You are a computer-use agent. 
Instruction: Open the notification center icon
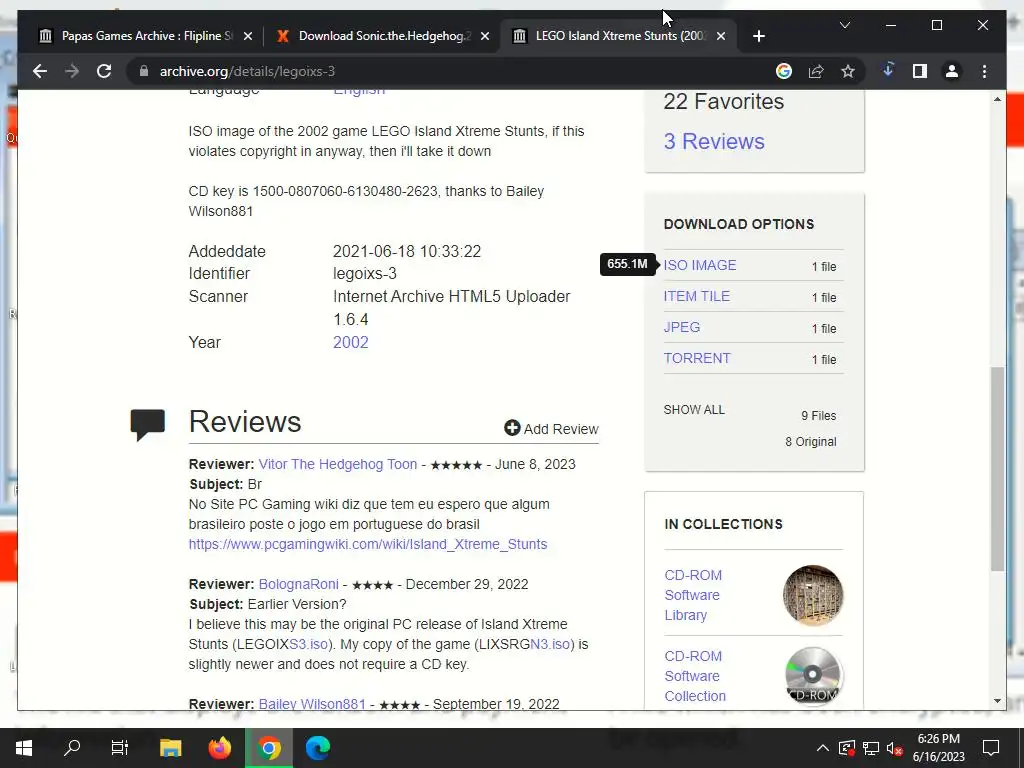point(991,748)
